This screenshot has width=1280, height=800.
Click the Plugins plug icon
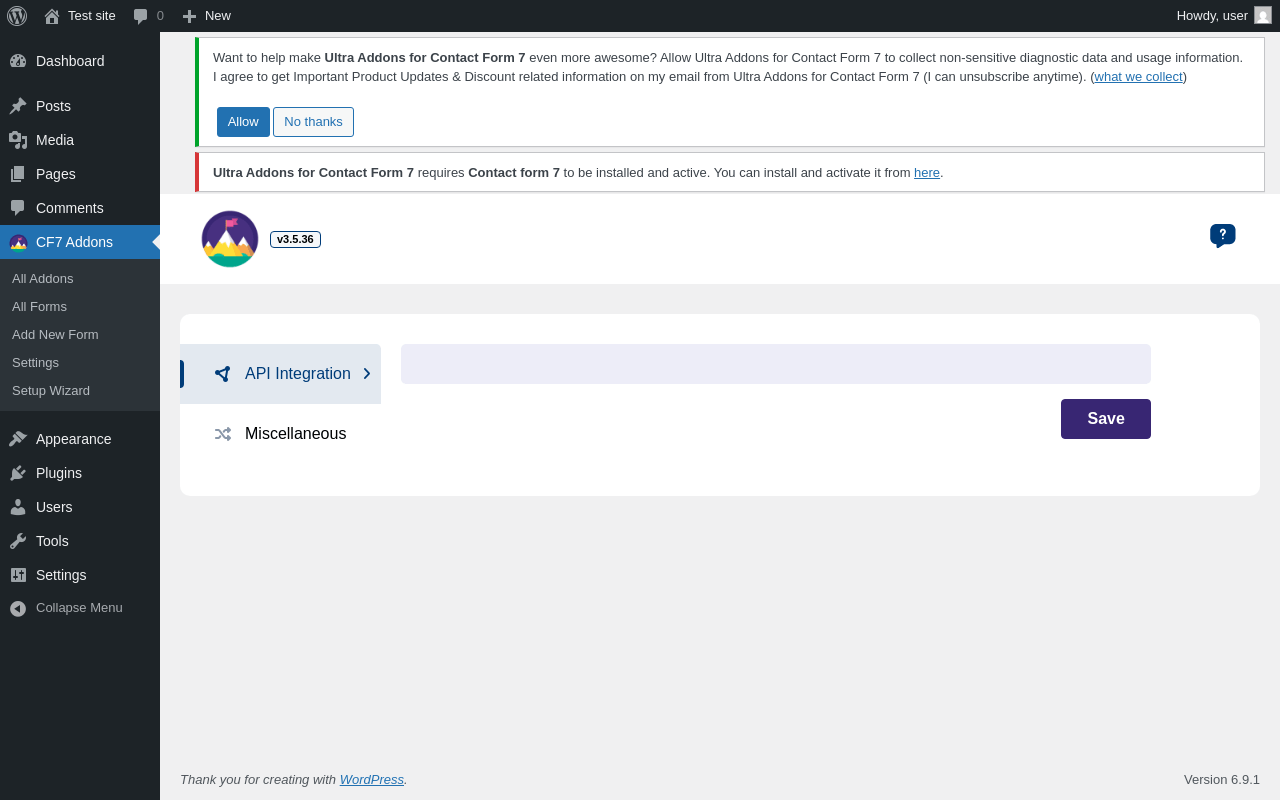tap(18, 473)
